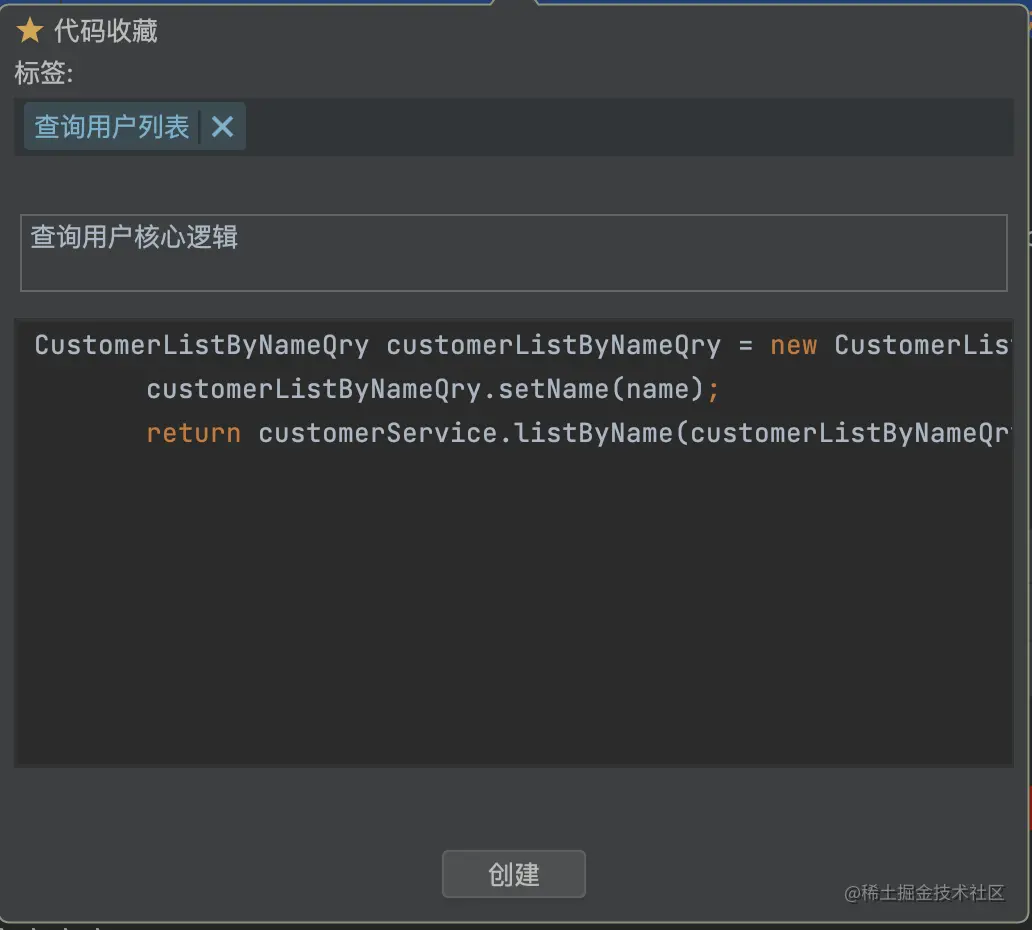Viewport: 1032px width, 930px height.
Task: Click the setName method call line
Action: click(x=430, y=389)
